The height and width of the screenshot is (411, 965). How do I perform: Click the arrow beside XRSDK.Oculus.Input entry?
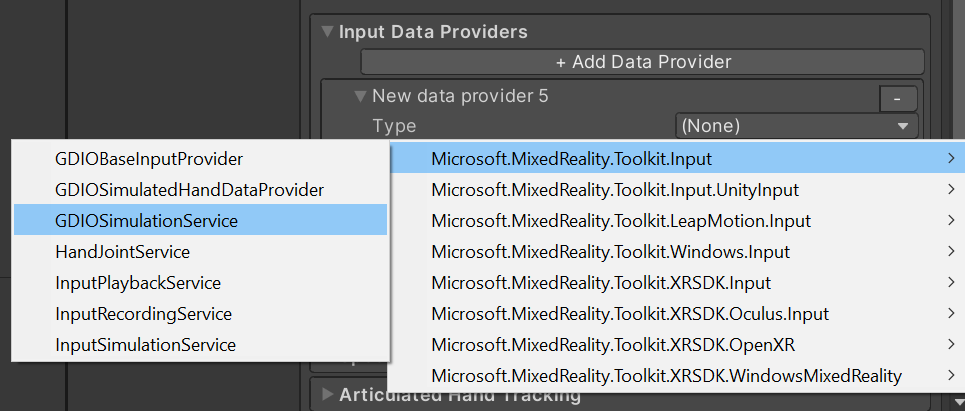click(952, 314)
